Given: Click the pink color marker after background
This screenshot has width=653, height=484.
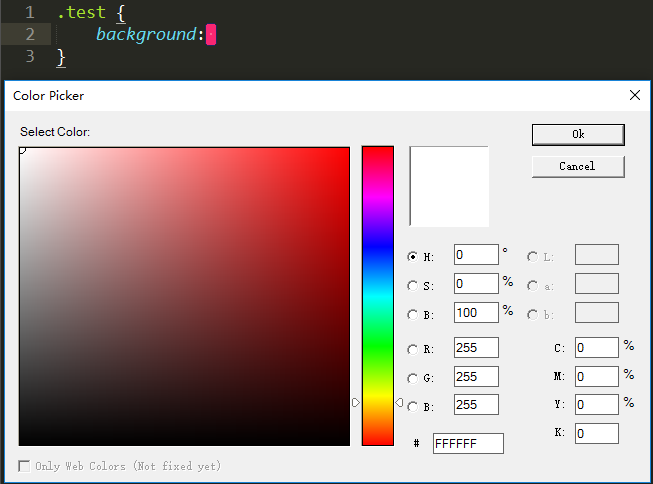Looking at the screenshot, I should [x=210, y=35].
